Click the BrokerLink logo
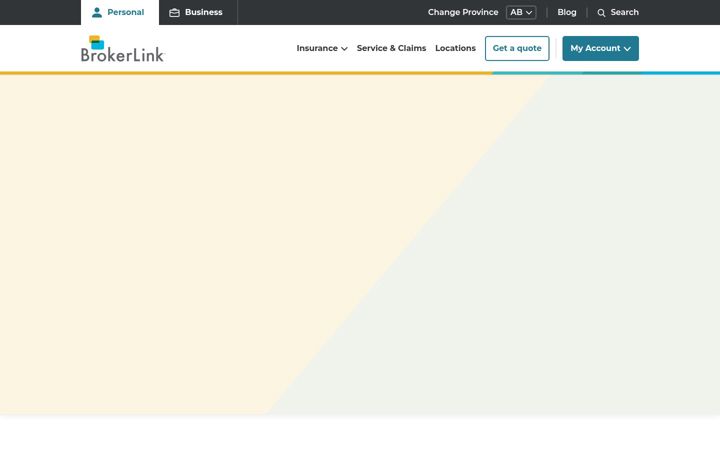The width and height of the screenshot is (720, 450). click(x=123, y=49)
